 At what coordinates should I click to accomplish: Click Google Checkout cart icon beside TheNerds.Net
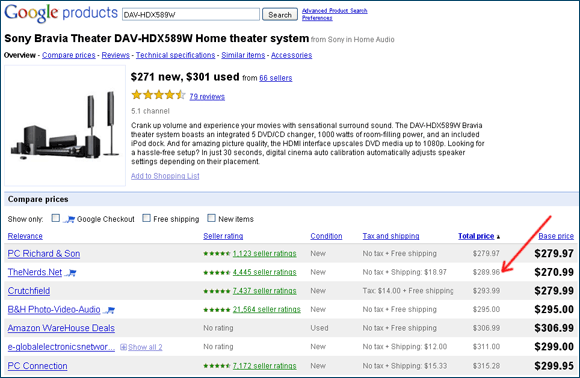(71, 273)
